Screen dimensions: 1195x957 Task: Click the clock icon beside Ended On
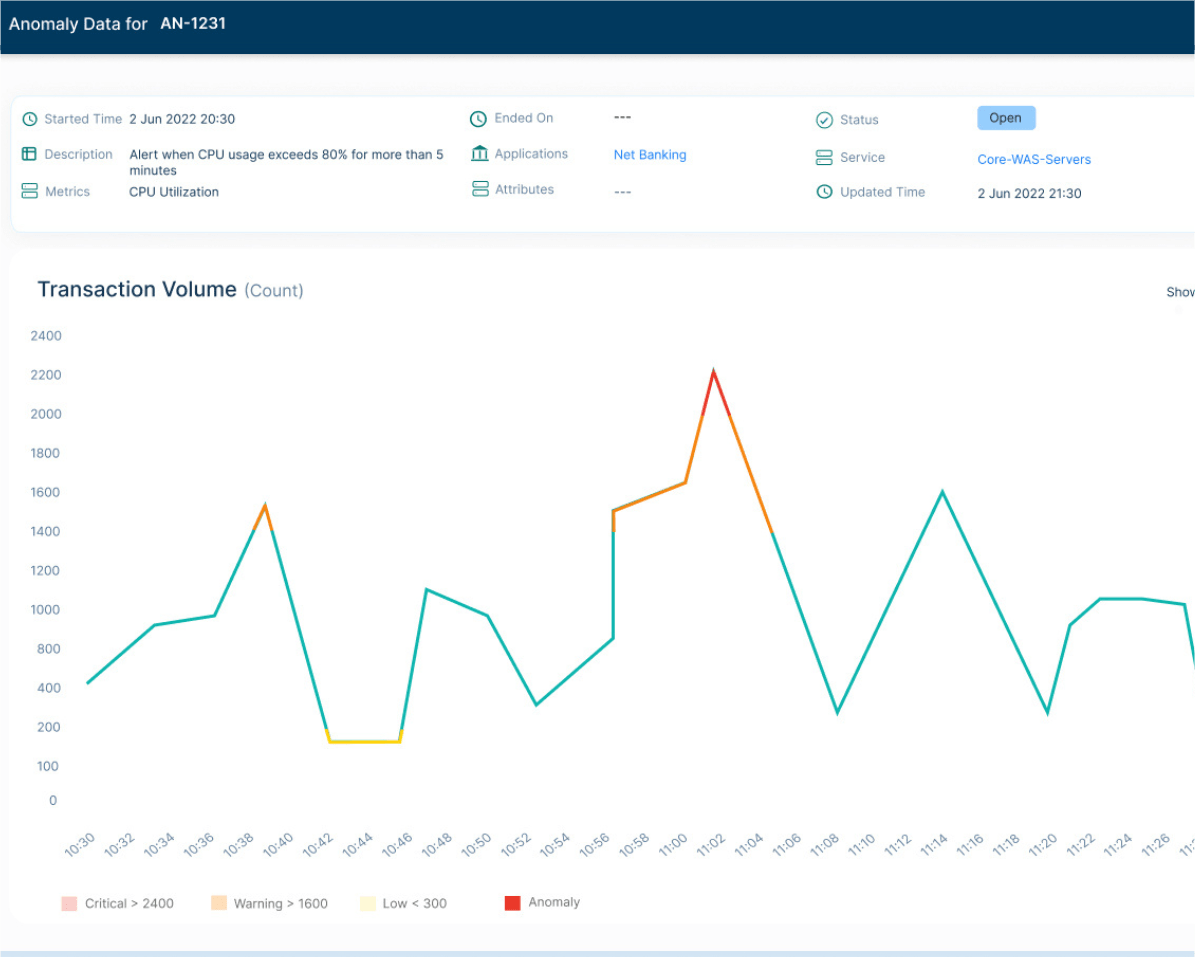[478, 119]
